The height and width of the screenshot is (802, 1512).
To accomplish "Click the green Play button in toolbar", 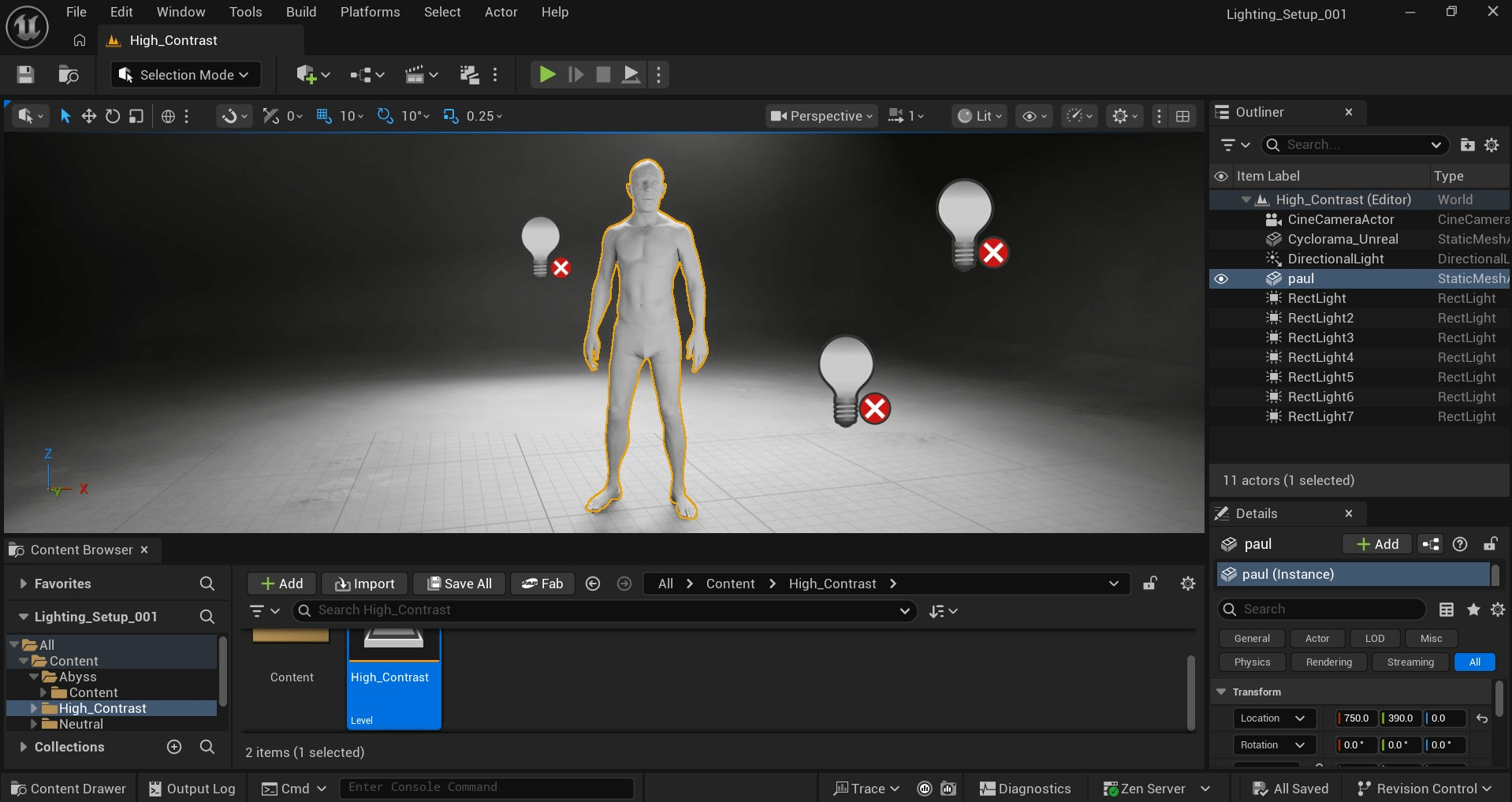I will (546, 75).
